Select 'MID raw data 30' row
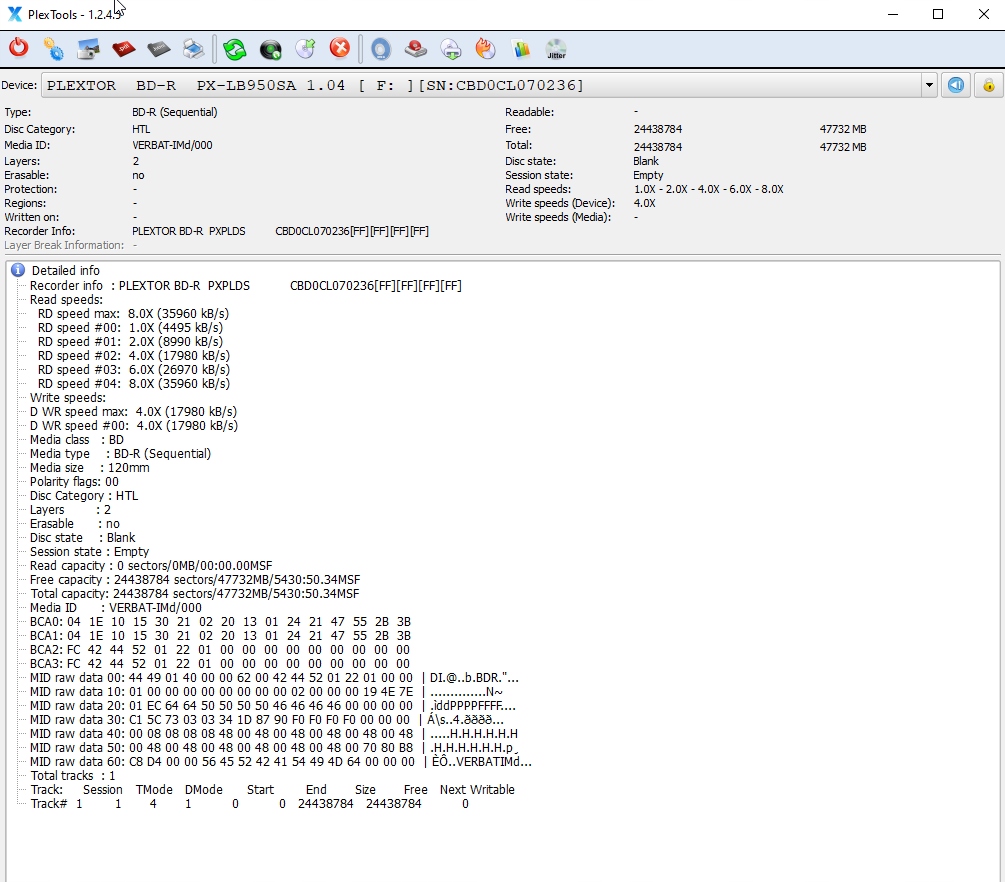The height and width of the screenshot is (882, 1005). (x=267, y=720)
